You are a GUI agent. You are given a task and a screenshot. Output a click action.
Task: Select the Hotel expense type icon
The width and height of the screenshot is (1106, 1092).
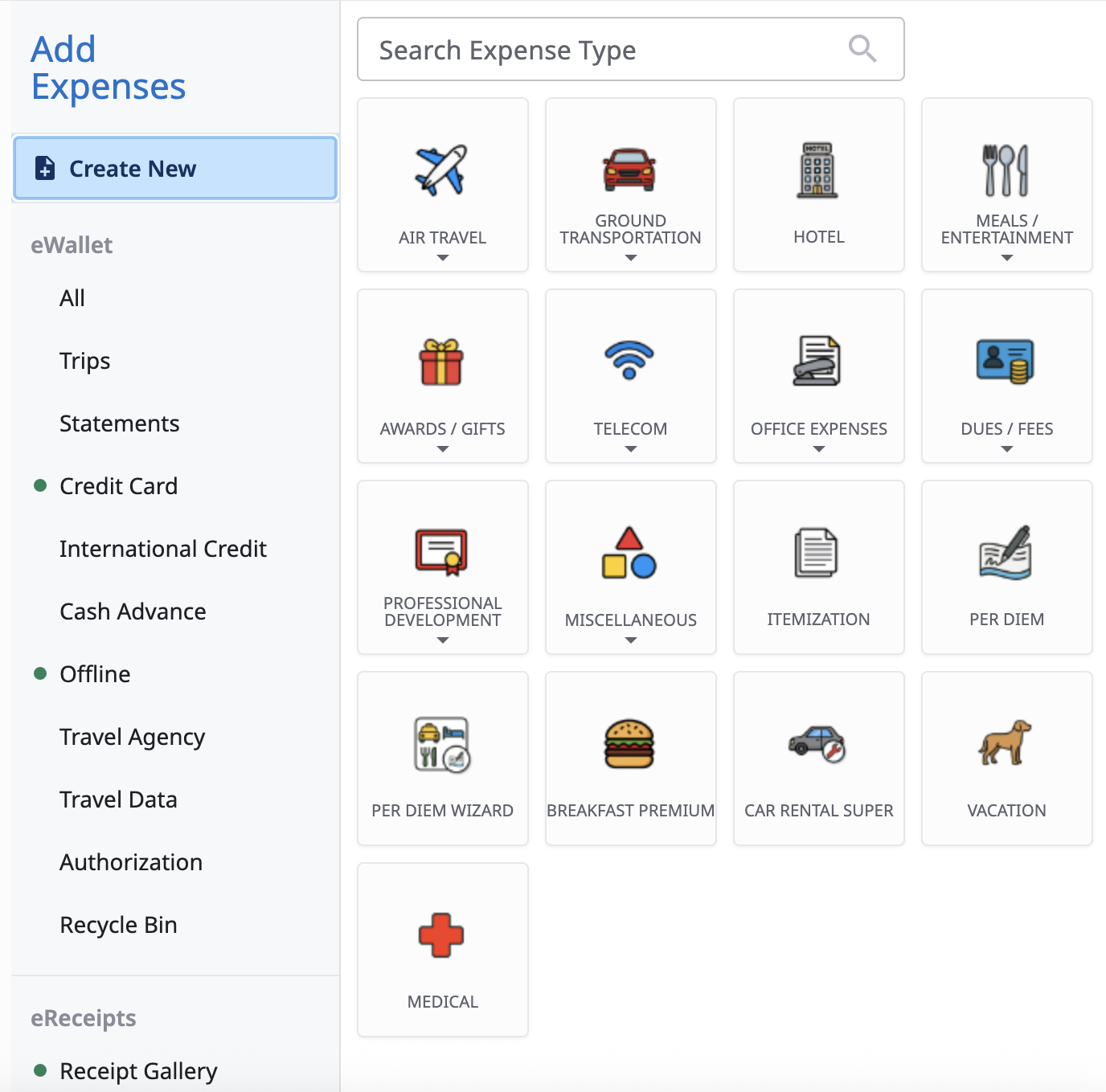[x=818, y=170]
